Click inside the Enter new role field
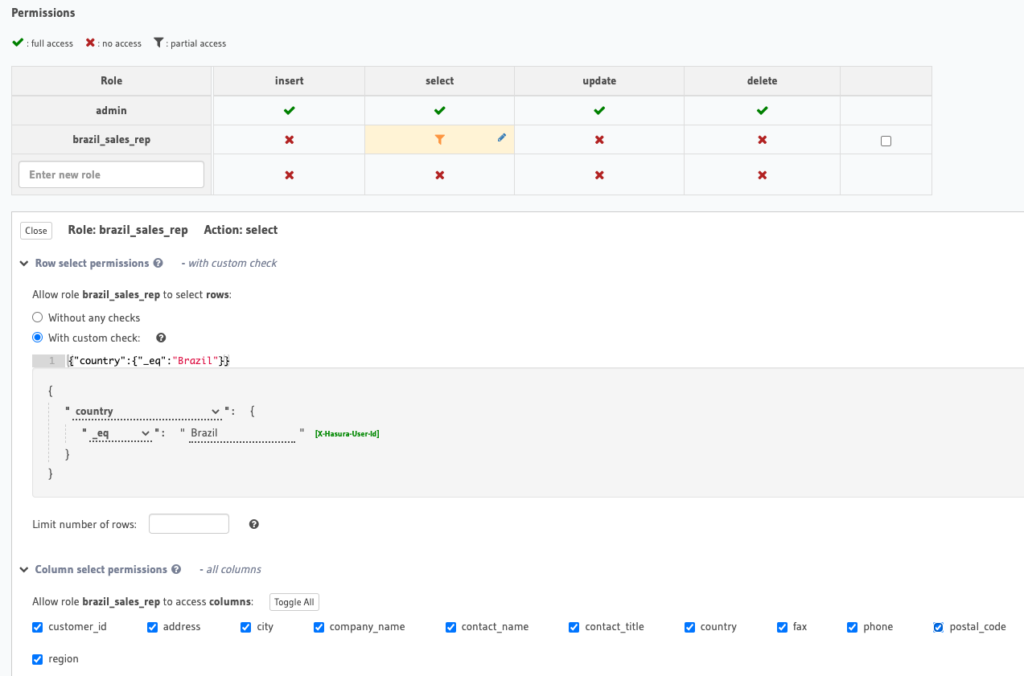 tap(110, 173)
